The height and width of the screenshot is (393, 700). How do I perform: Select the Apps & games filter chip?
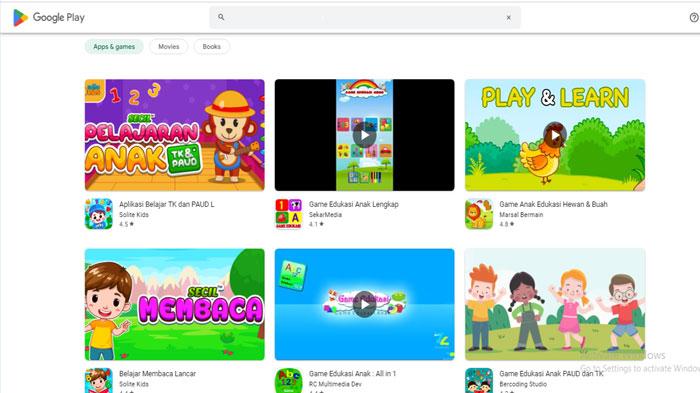[114, 46]
